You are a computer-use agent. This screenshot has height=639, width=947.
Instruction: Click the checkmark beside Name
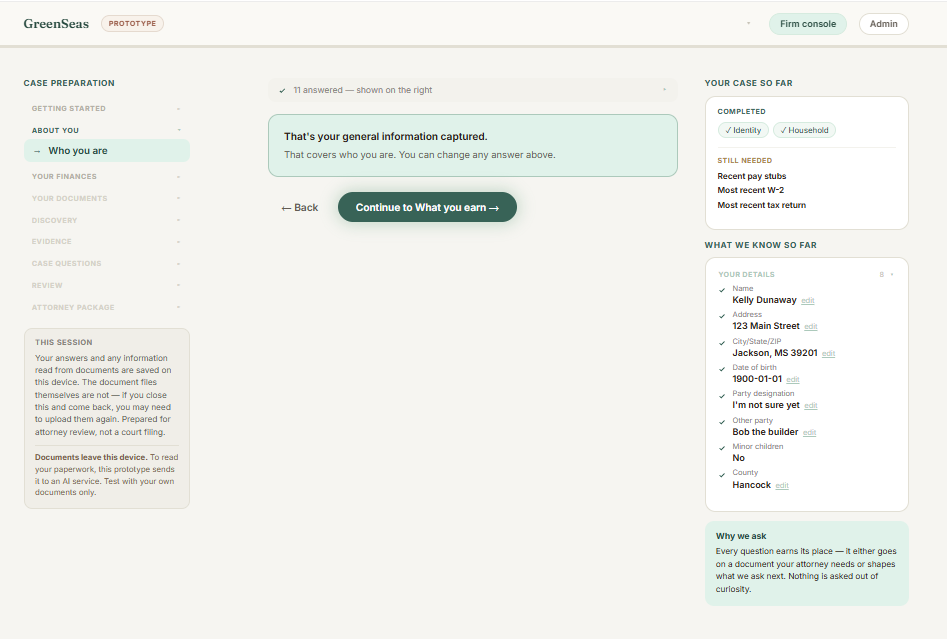(x=722, y=290)
